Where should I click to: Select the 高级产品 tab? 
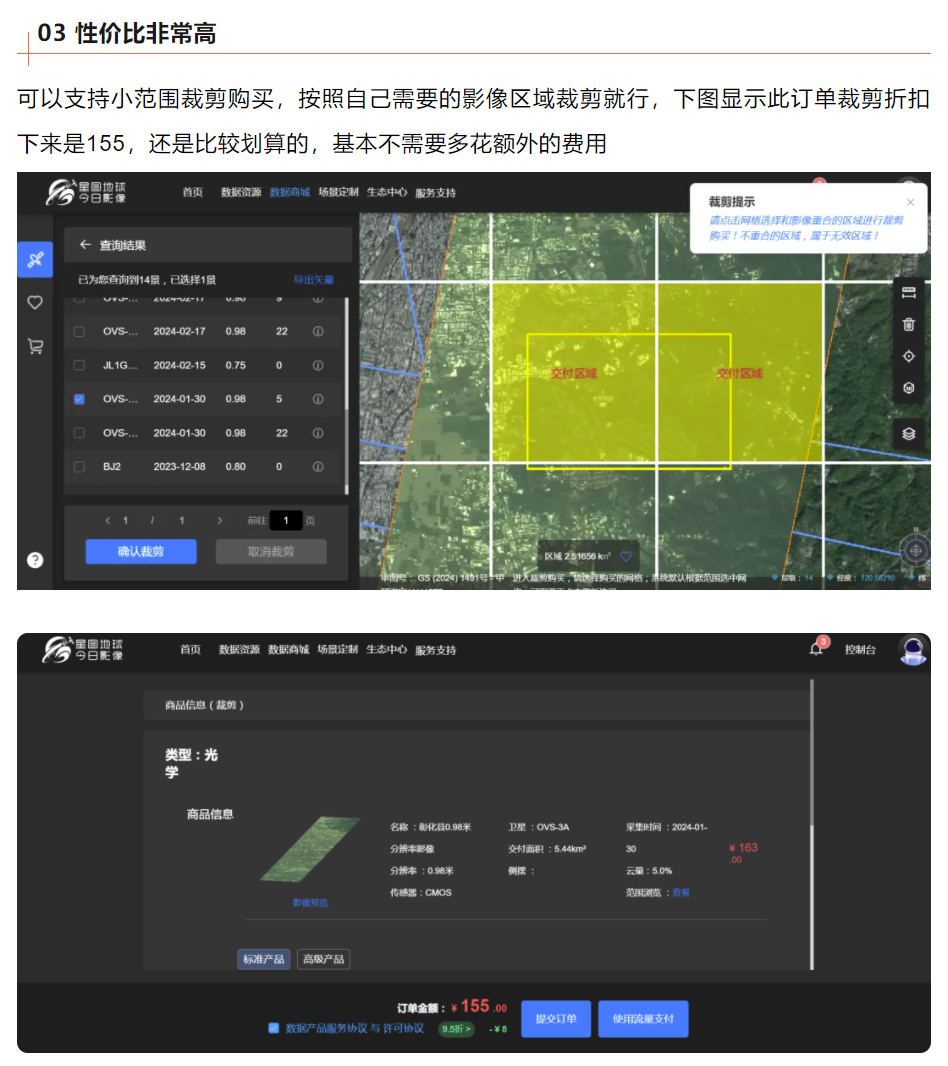[x=323, y=959]
